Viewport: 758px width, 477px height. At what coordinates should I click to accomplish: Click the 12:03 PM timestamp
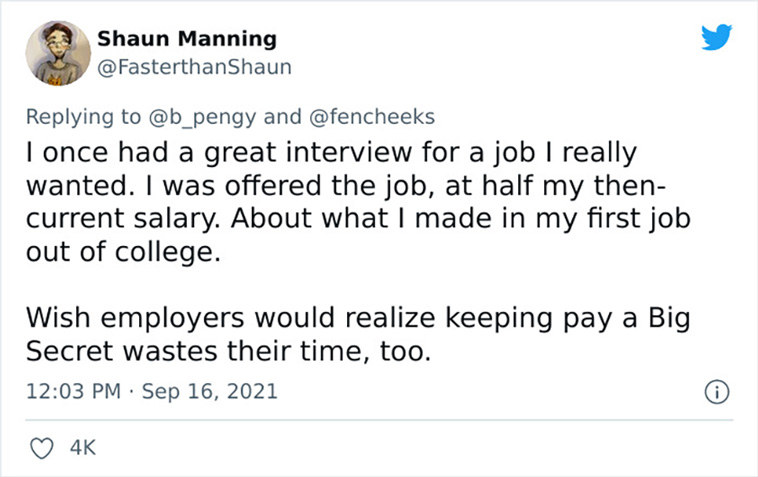click(x=73, y=391)
